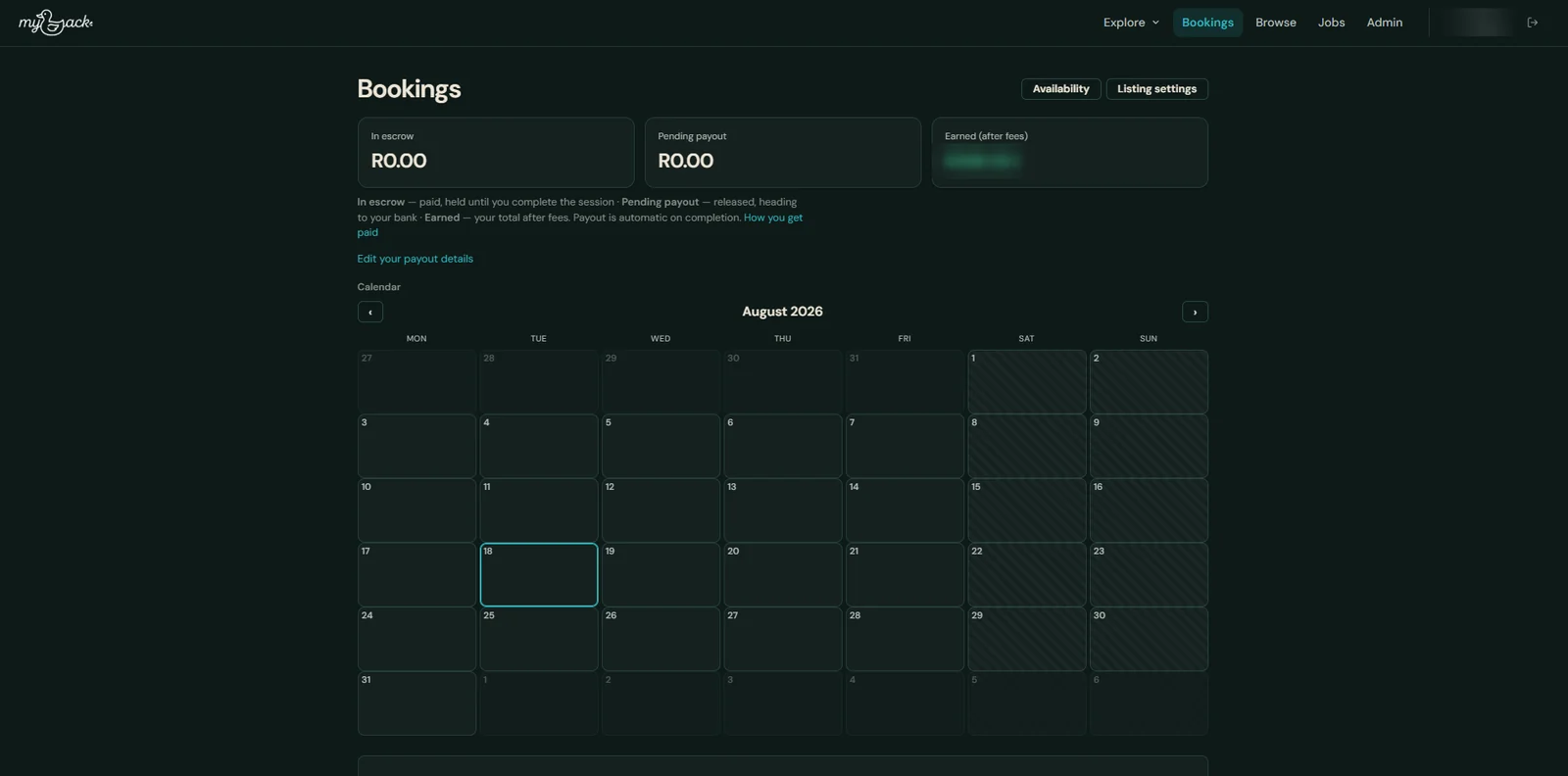Select August 25 on the calendar

[x=539, y=639]
